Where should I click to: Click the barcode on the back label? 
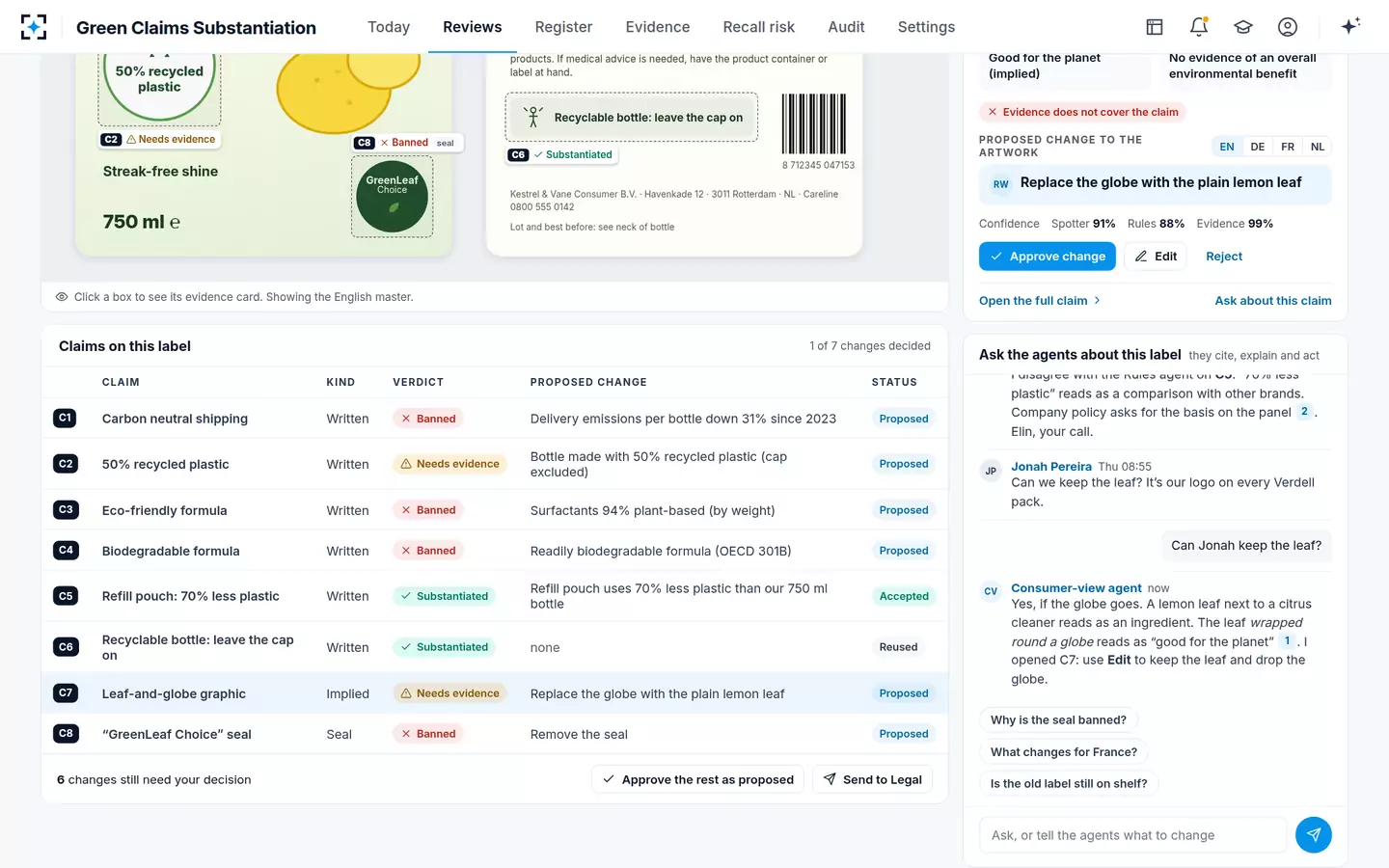click(814, 123)
